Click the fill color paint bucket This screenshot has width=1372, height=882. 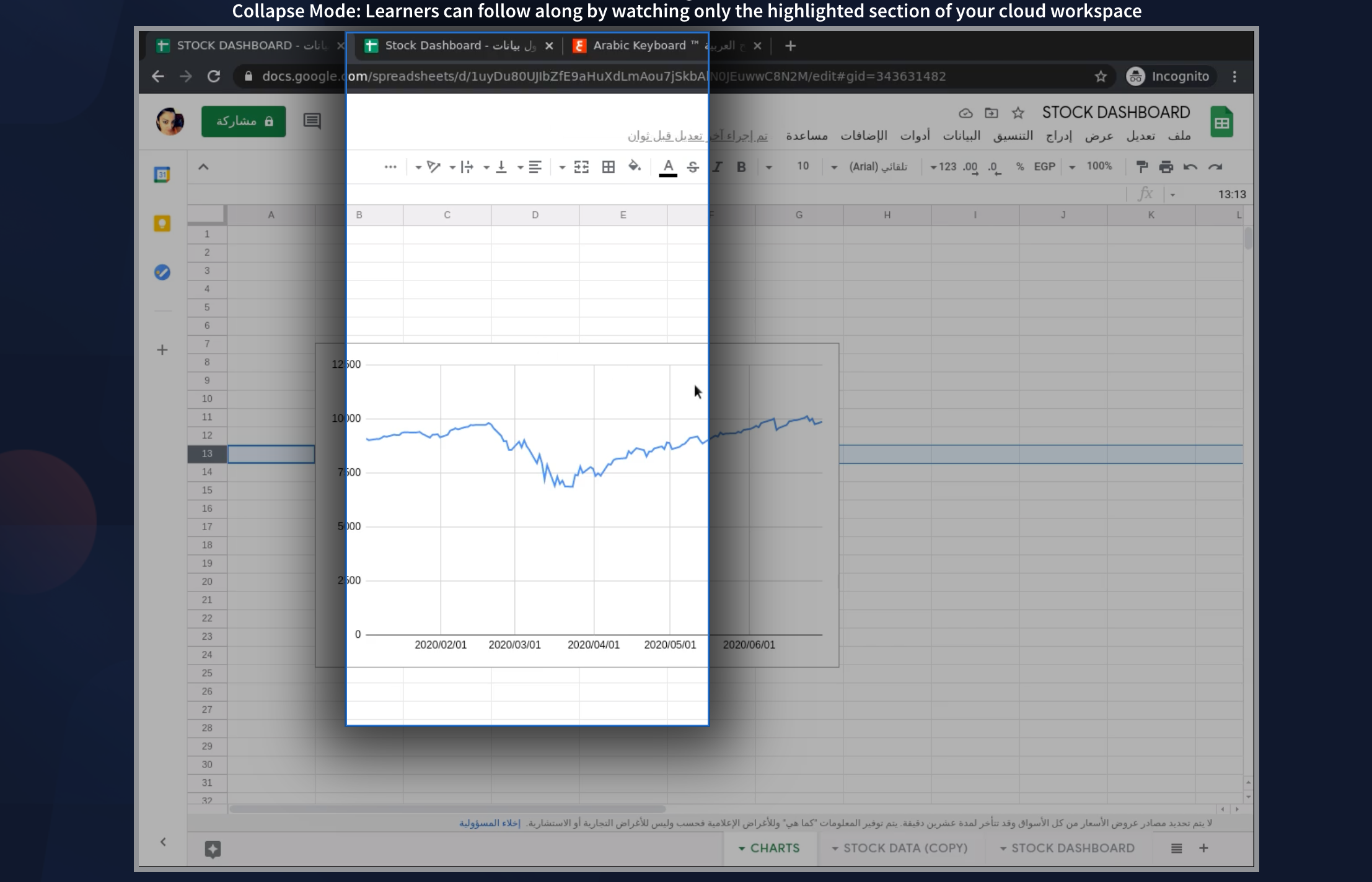(634, 166)
